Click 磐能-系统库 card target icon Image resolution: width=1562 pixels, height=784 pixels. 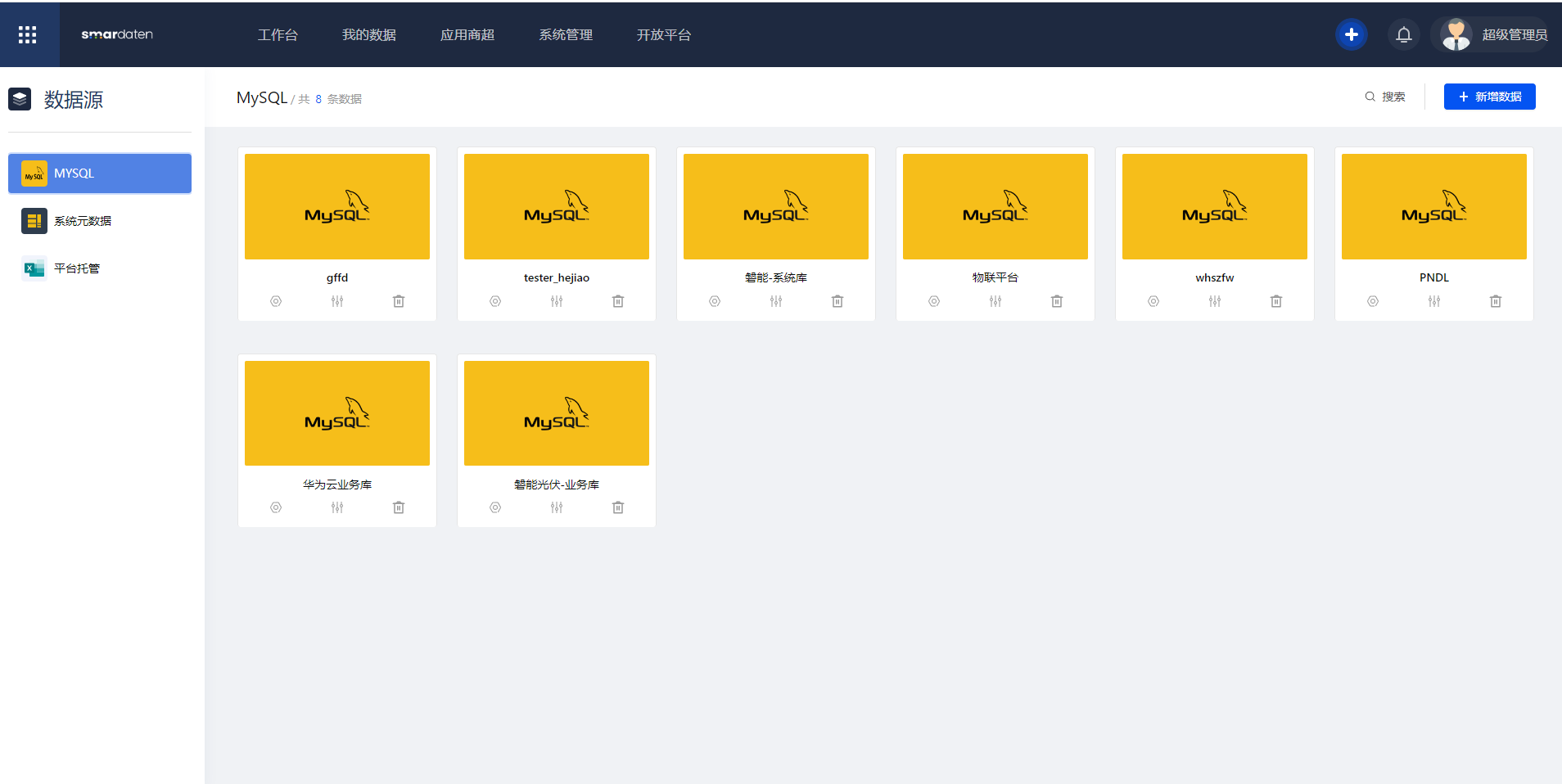tap(715, 301)
